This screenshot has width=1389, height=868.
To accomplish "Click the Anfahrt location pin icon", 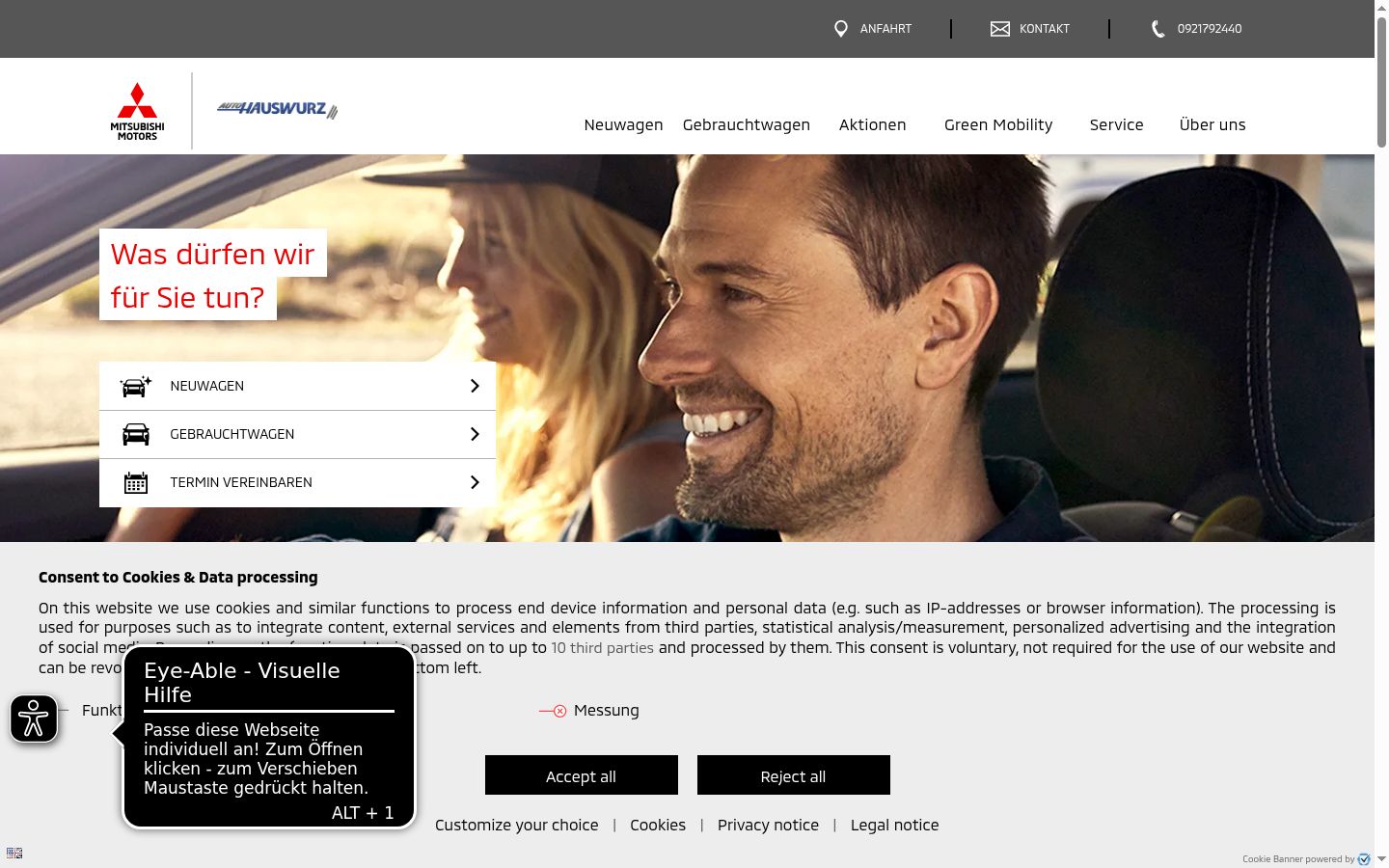I will coord(841,29).
